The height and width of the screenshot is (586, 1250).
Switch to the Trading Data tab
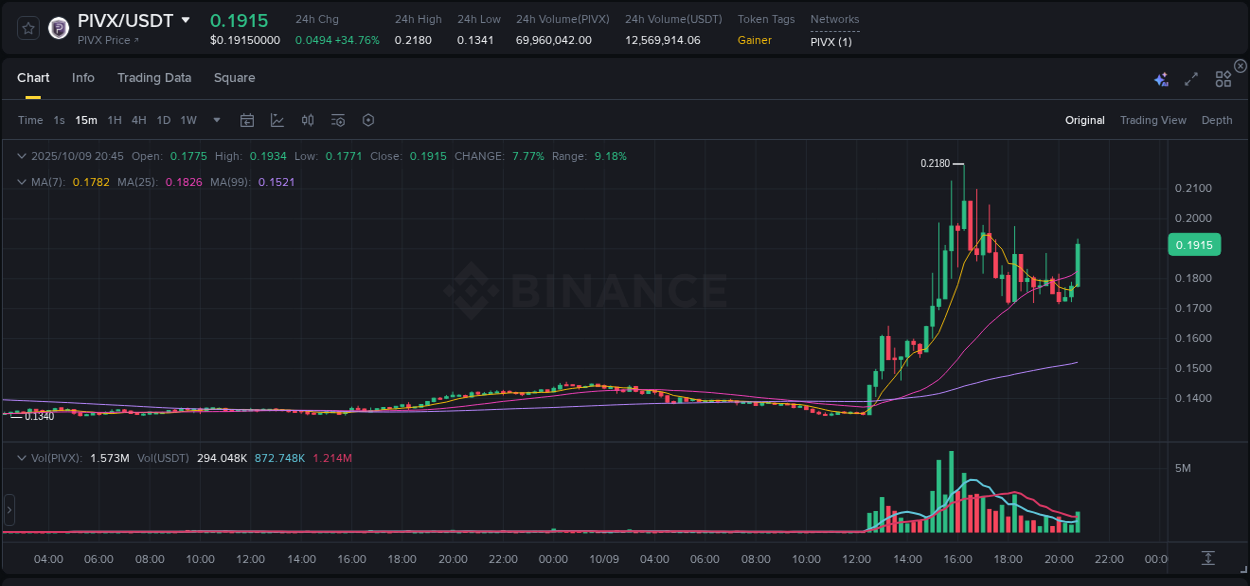pos(154,77)
